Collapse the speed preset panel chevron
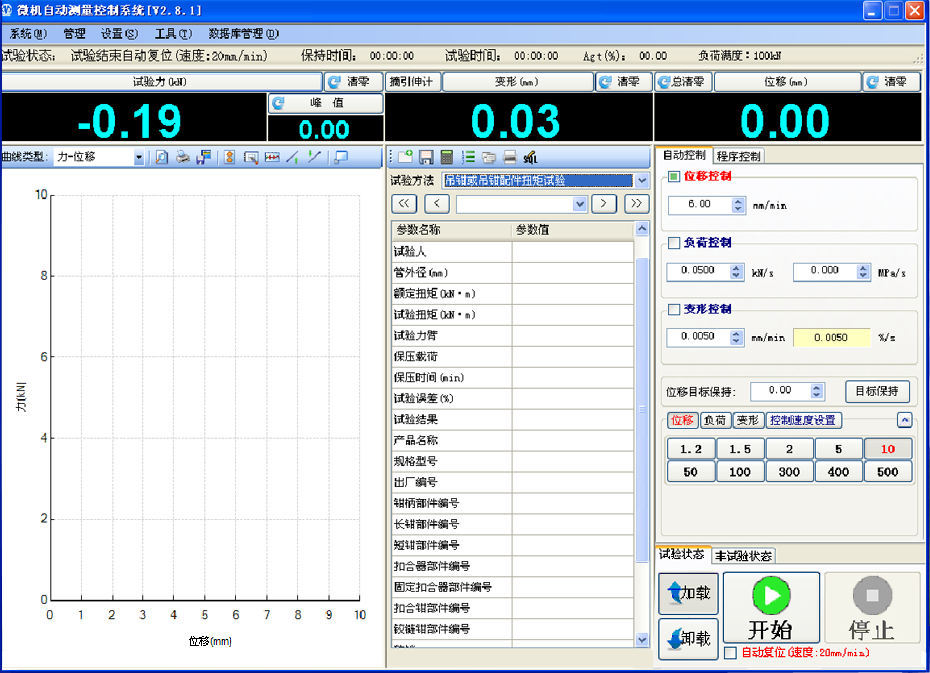930x673 pixels. pyautogui.click(x=904, y=421)
